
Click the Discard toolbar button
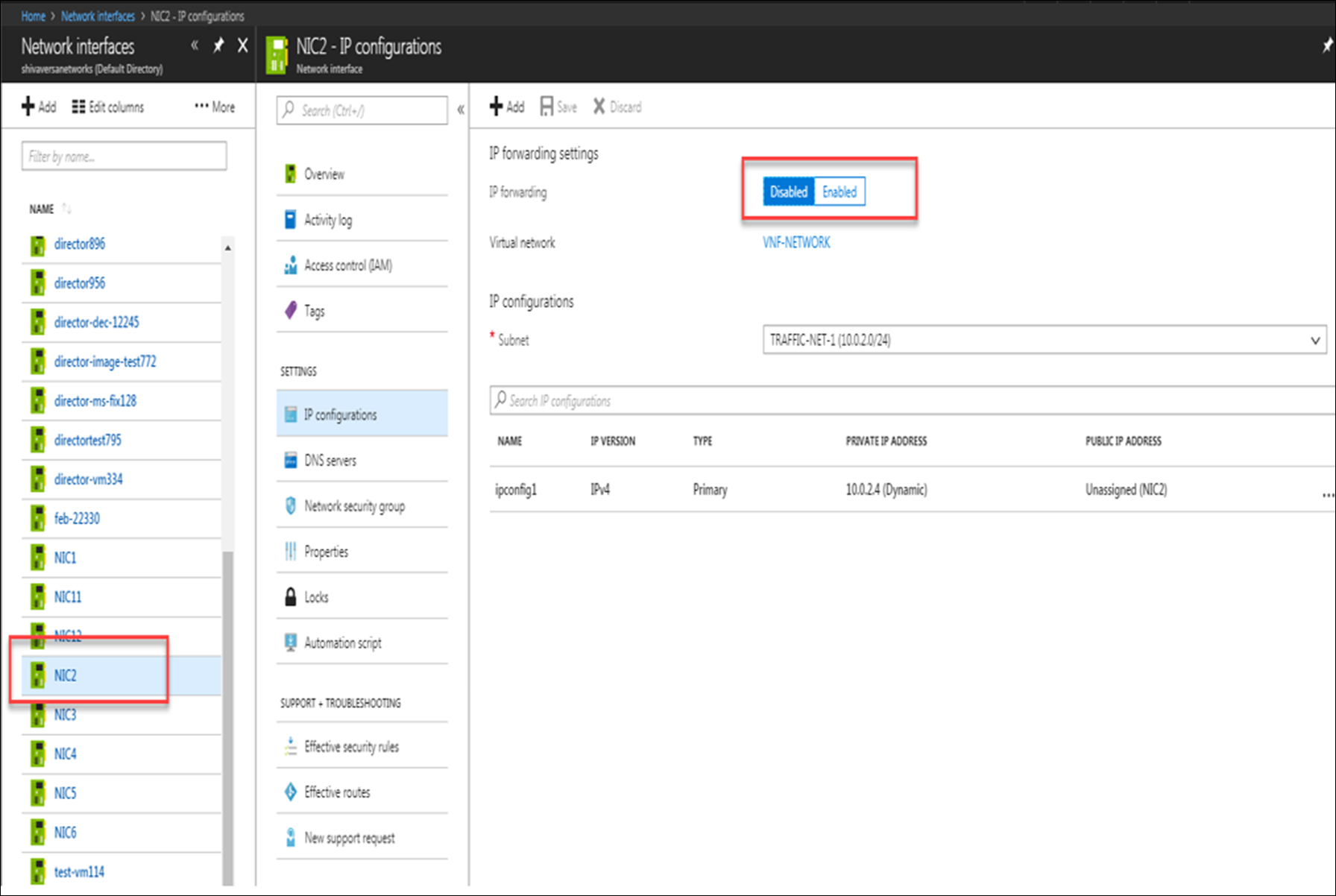pos(617,107)
